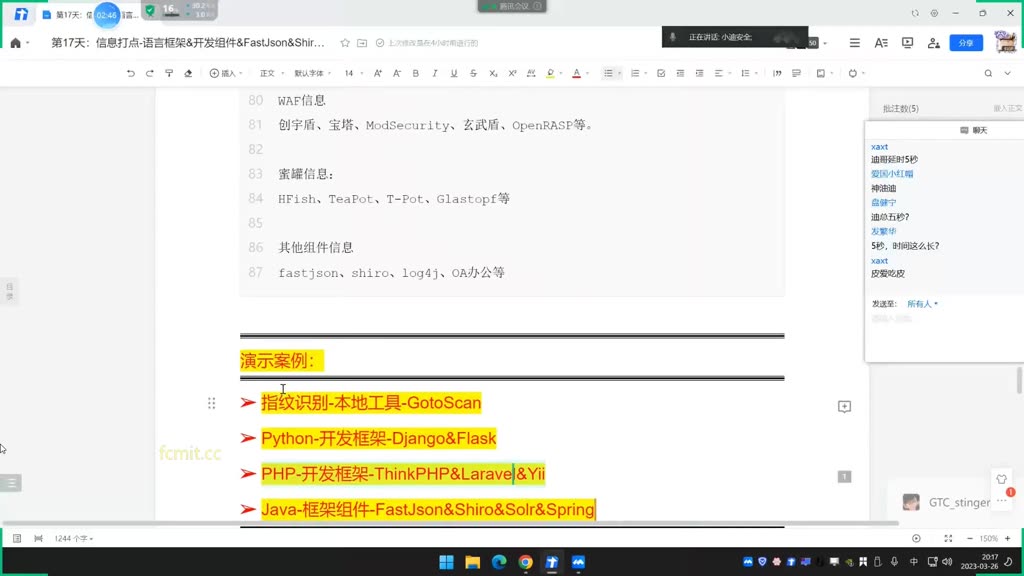The width and height of the screenshot is (1024, 576).
Task: Toggle superscript formatting
Action: pos(512,73)
